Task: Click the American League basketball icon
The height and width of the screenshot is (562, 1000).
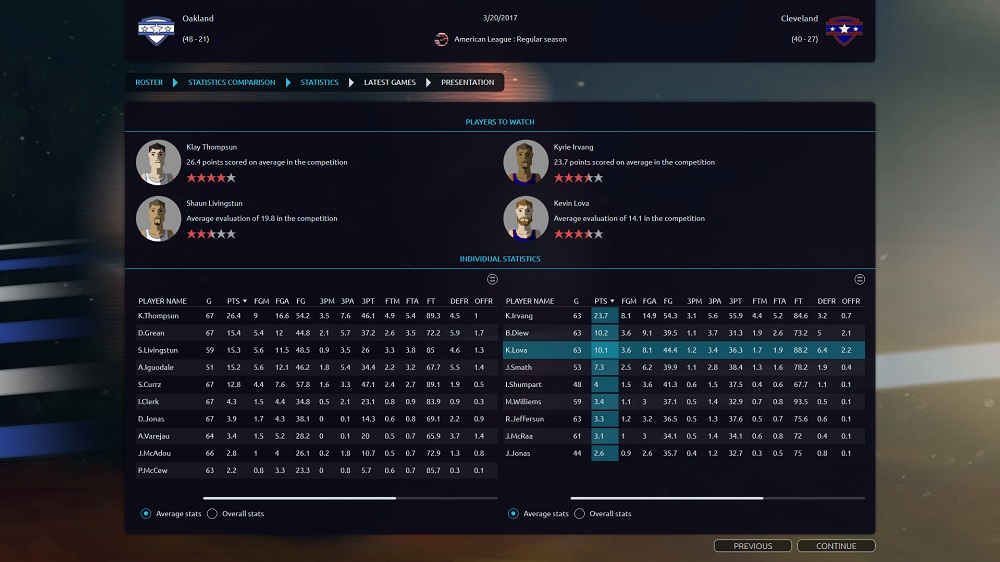Action: [x=441, y=39]
